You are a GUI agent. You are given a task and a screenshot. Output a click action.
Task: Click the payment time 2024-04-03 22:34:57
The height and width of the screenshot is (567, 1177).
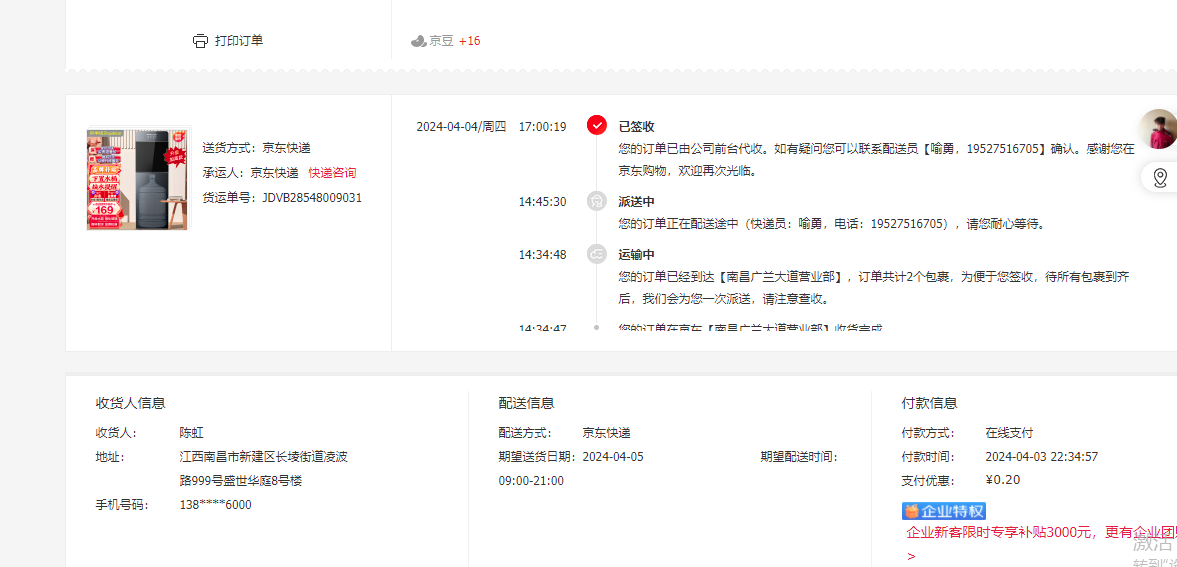click(x=1041, y=457)
